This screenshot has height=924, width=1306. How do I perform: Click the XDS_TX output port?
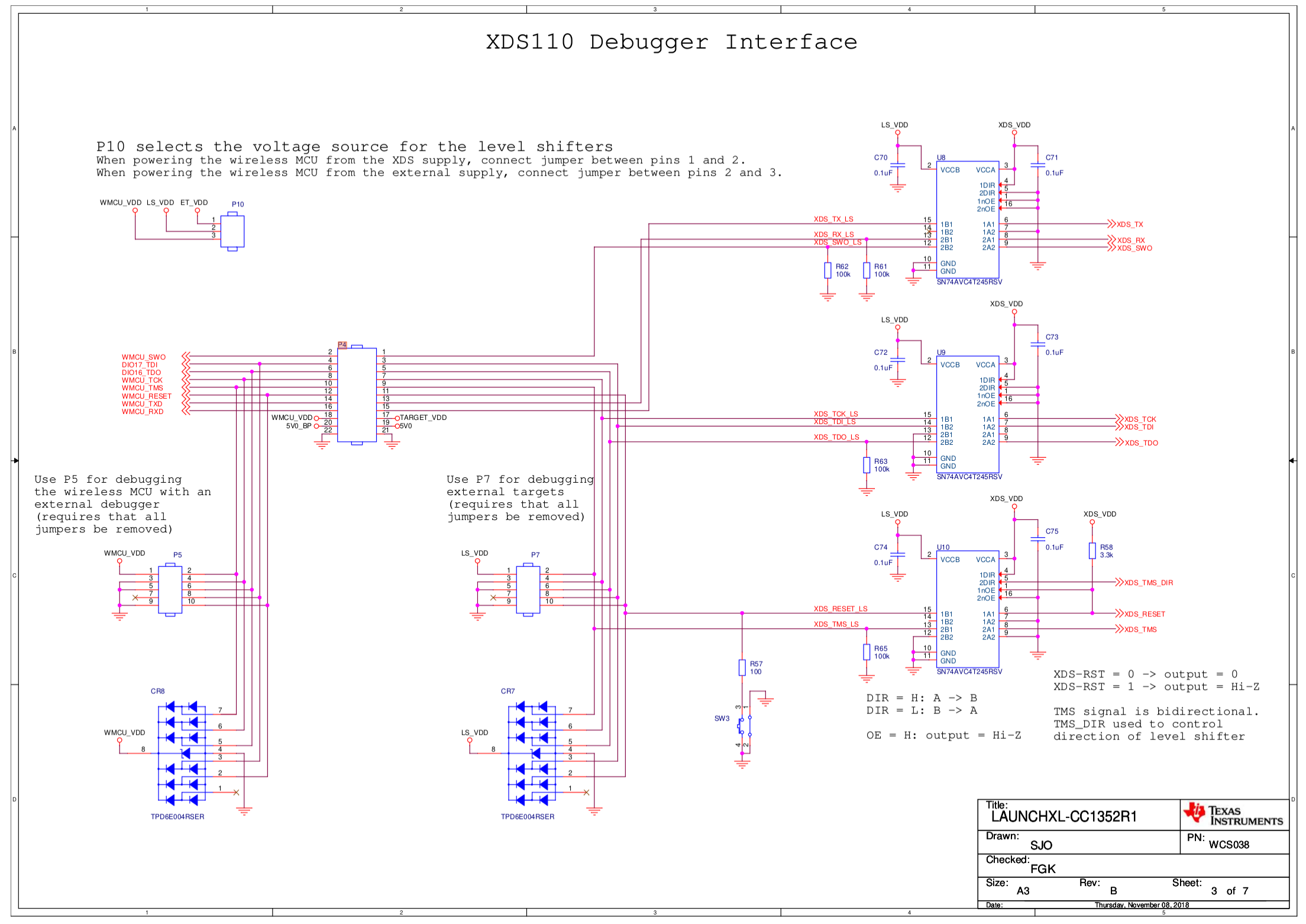[x=1128, y=224]
